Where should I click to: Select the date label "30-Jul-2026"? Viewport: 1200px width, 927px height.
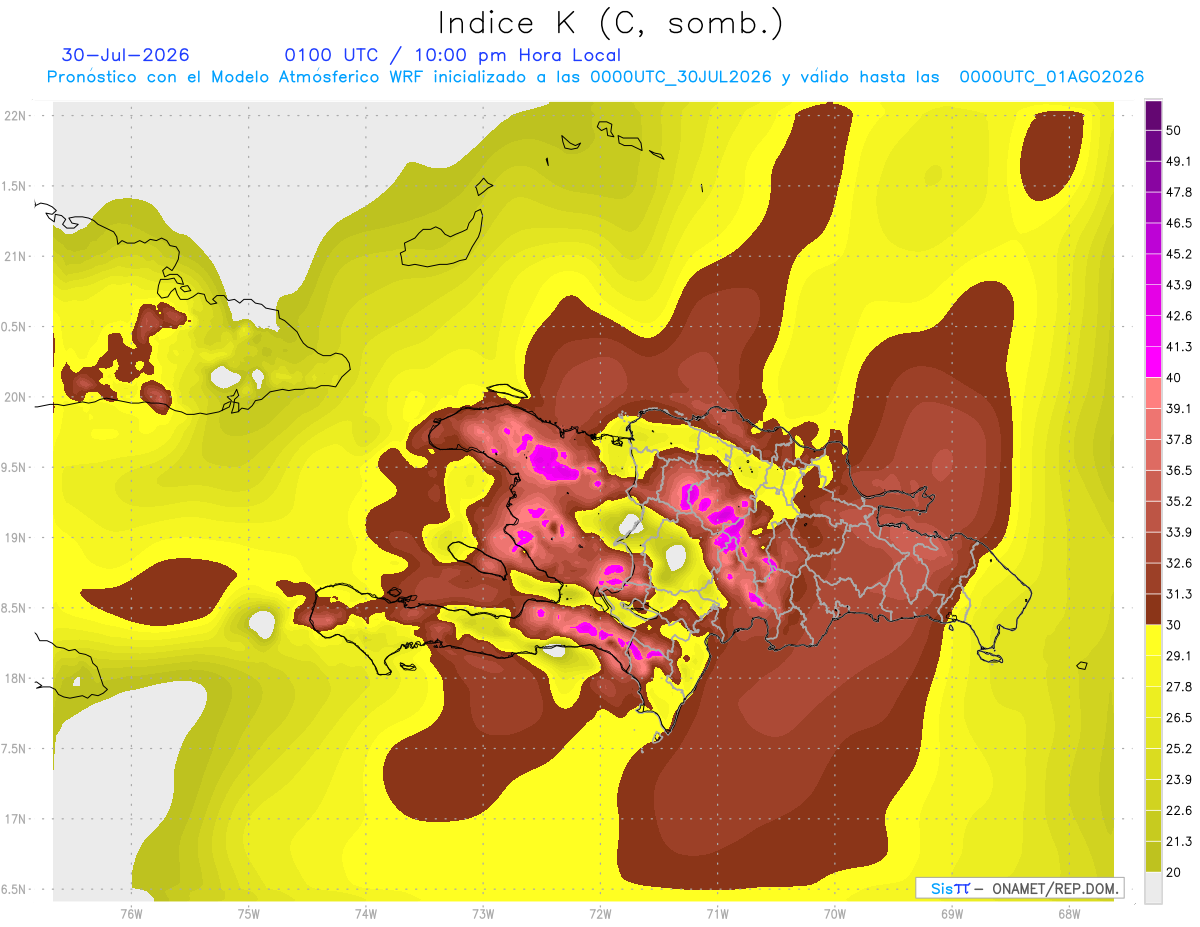click(x=126, y=55)
